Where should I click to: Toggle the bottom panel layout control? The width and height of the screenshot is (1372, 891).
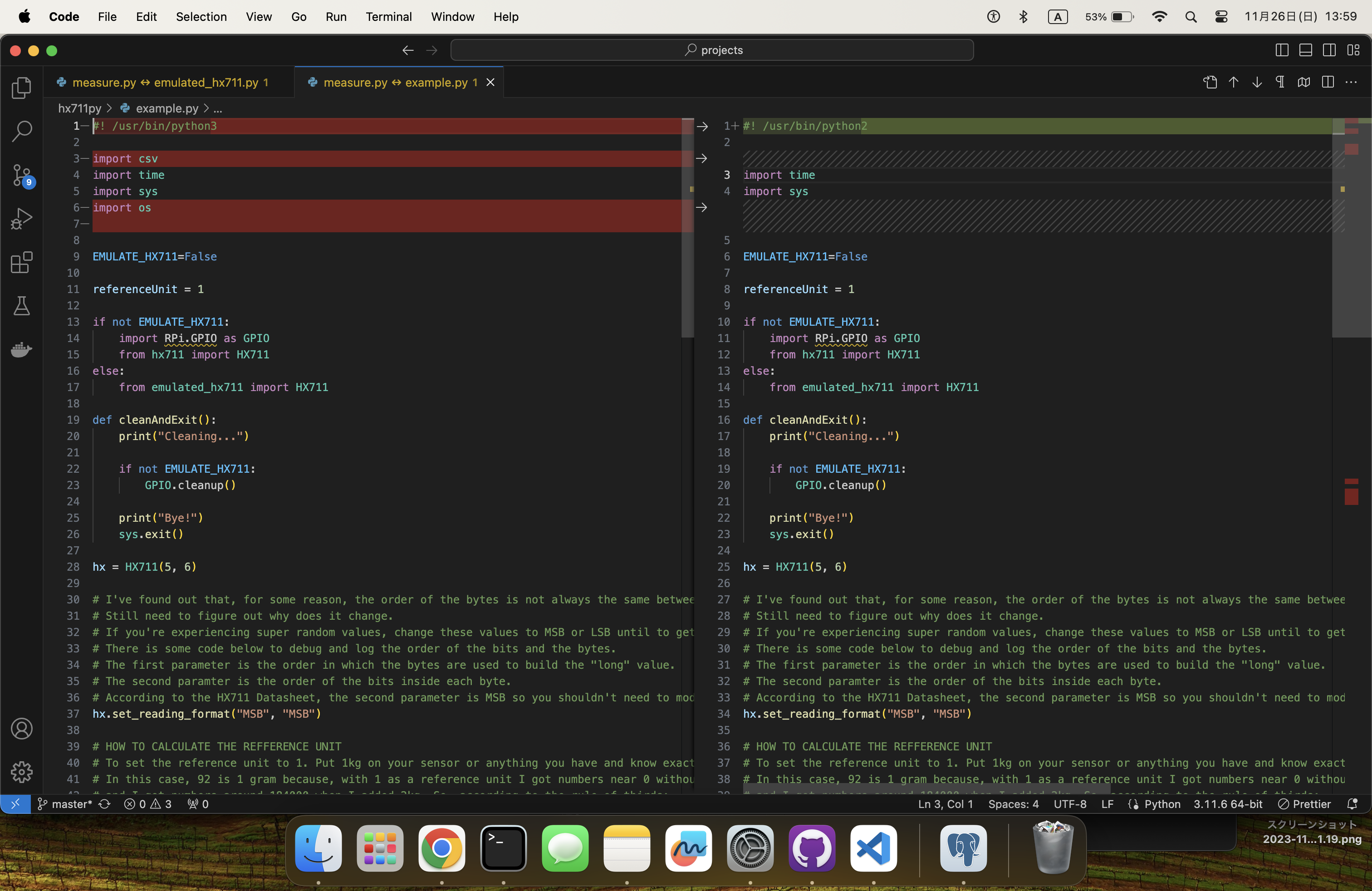[x=1305, y=50]
